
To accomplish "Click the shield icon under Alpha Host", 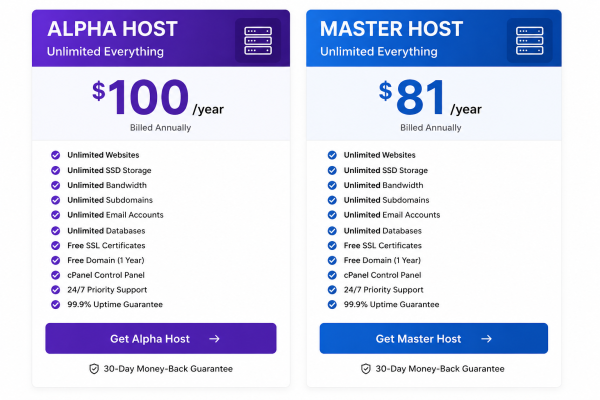I will [x=94, y=369].
